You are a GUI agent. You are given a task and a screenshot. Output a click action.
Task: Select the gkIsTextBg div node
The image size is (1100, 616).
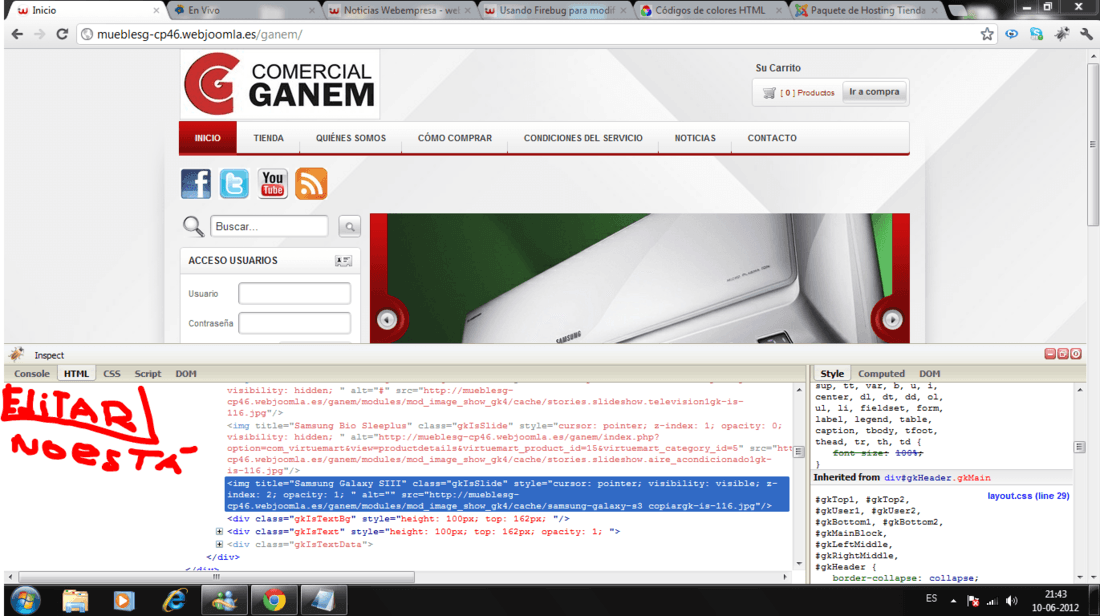point(398,519)
